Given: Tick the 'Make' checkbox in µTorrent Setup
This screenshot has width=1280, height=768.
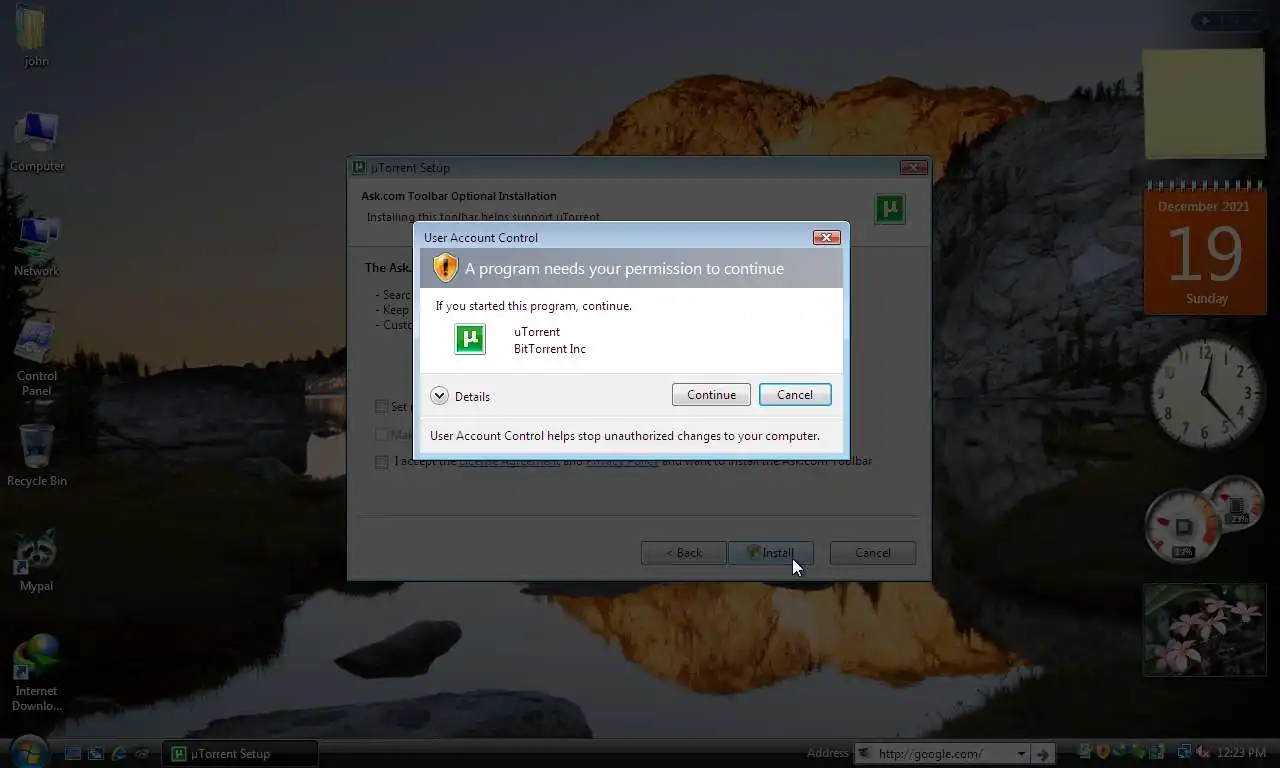Looking at the screenshot, I should 381,435.
